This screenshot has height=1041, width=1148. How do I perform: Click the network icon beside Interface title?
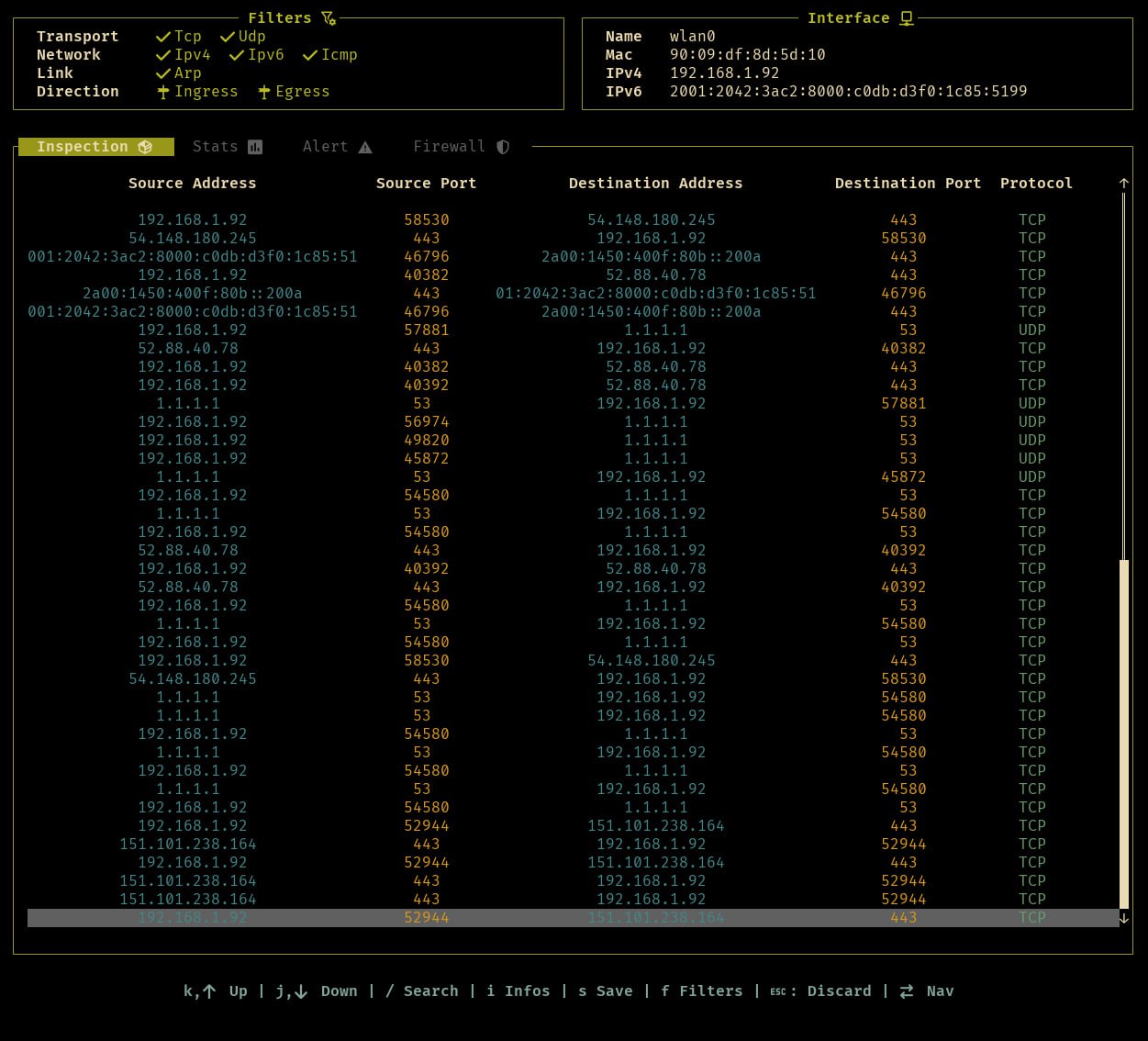pos(907,18)
